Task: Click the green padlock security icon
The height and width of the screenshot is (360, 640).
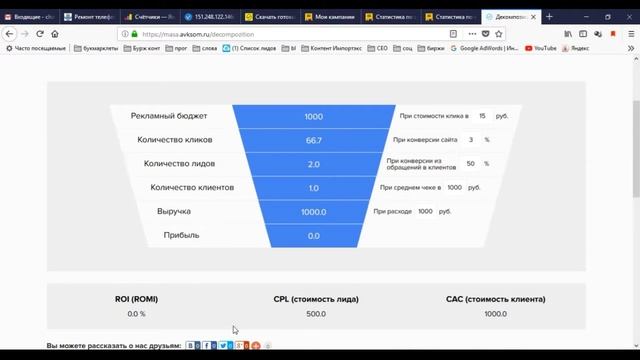Action: click(x=134, y=34)
